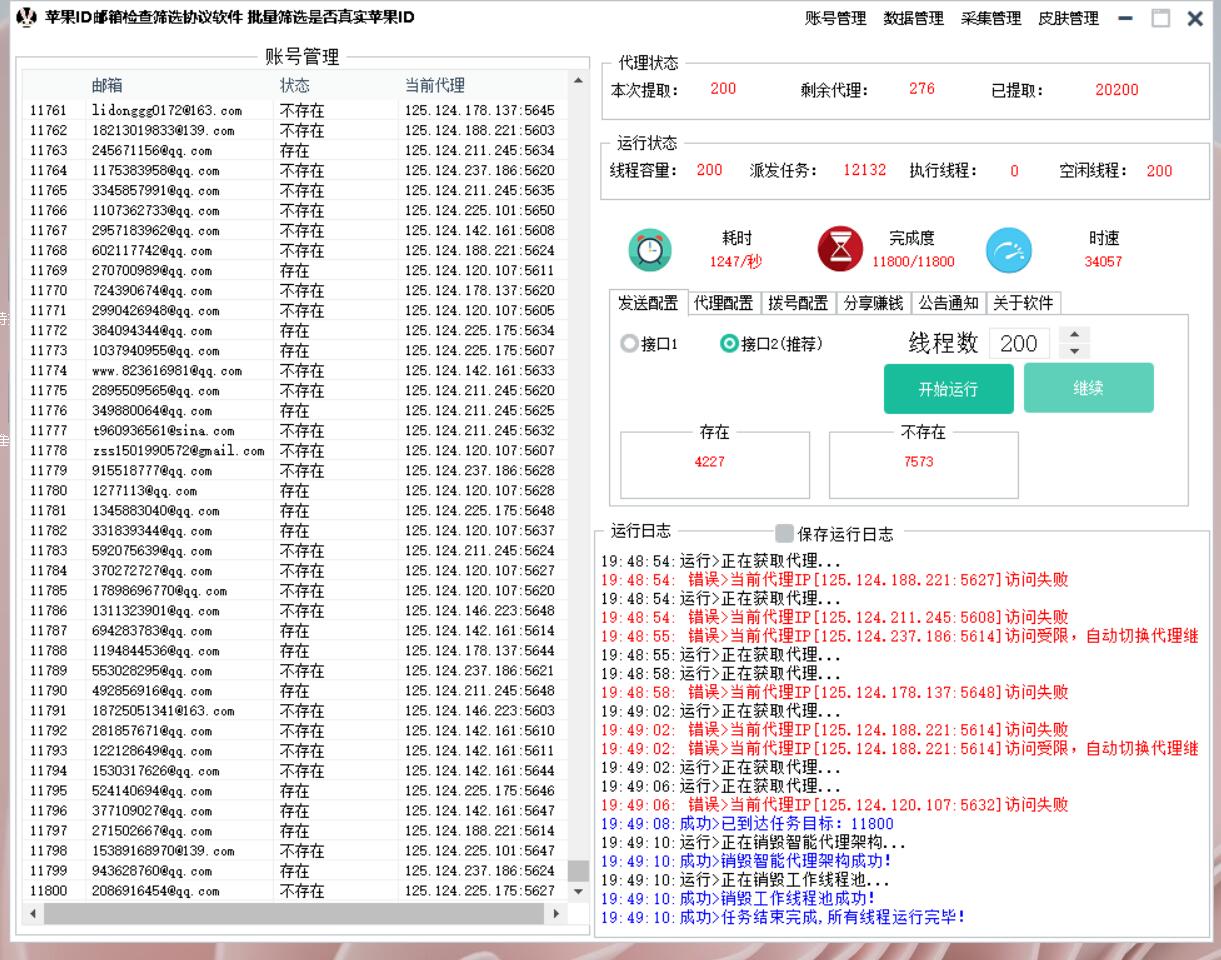This screenshot has width=1221, height=960.
Task: Enable the 保存运行日志 checkbox
Action: pos(785,534)
